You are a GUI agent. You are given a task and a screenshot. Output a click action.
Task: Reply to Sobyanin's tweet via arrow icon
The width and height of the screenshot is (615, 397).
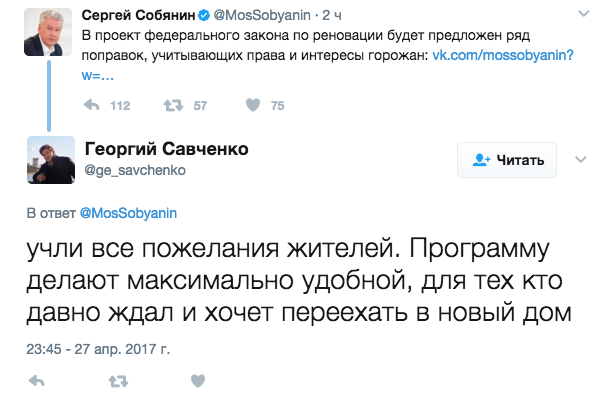coord(91,105)
